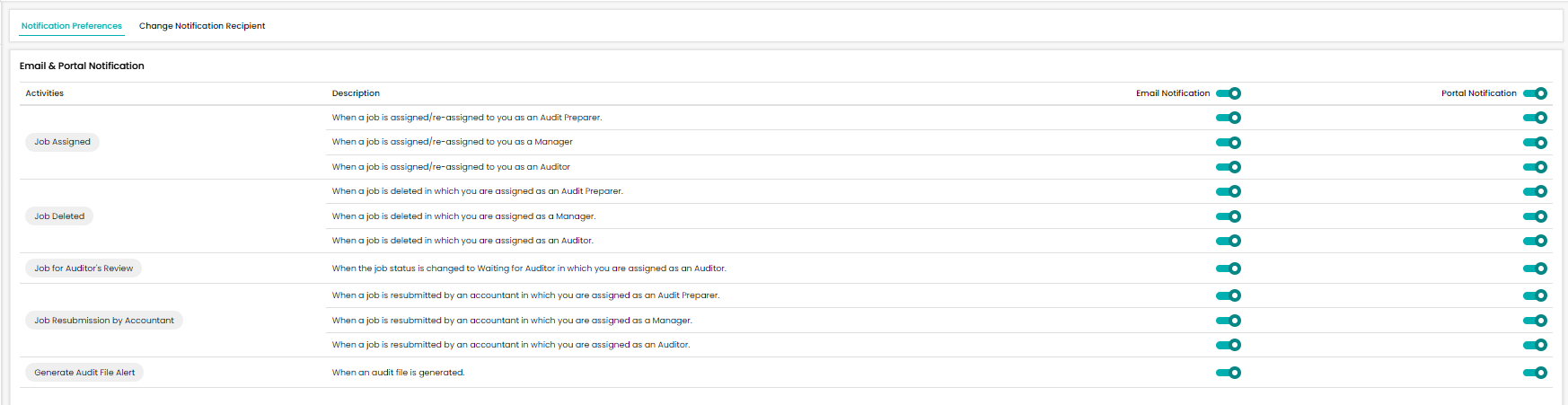Toggle email for job deleted as Audit Preparer
This screenshot has width=1568, height=405.
coord(1229,191)
